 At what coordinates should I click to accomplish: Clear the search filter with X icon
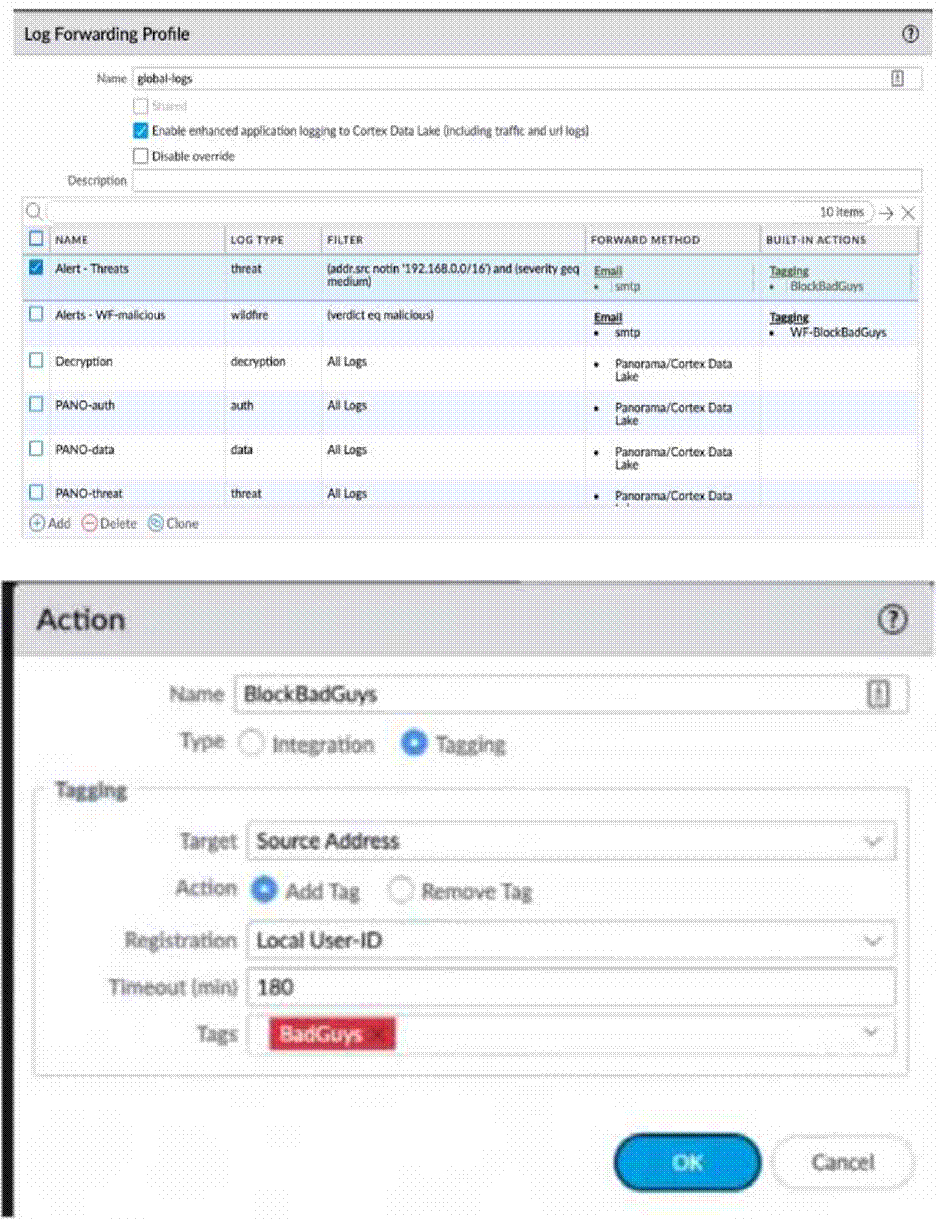click(907, 213)
